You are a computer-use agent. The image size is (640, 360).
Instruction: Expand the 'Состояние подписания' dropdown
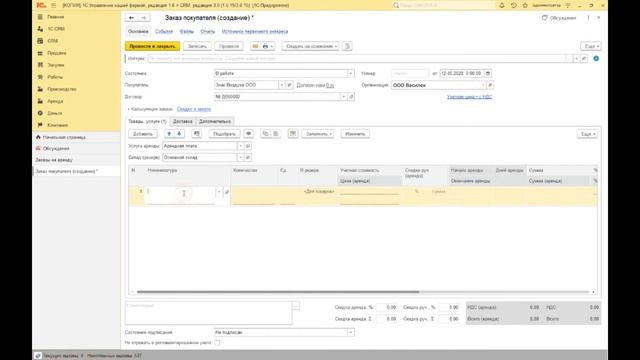pos(351,333)
